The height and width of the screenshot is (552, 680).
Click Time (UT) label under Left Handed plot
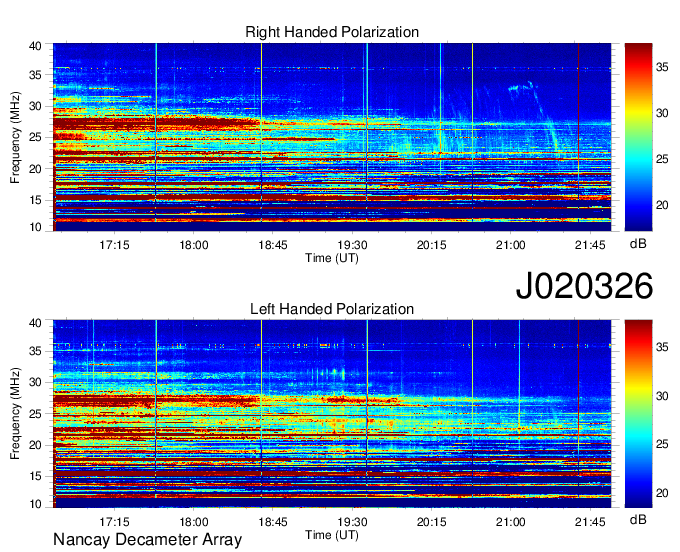[x=332, y=535]
